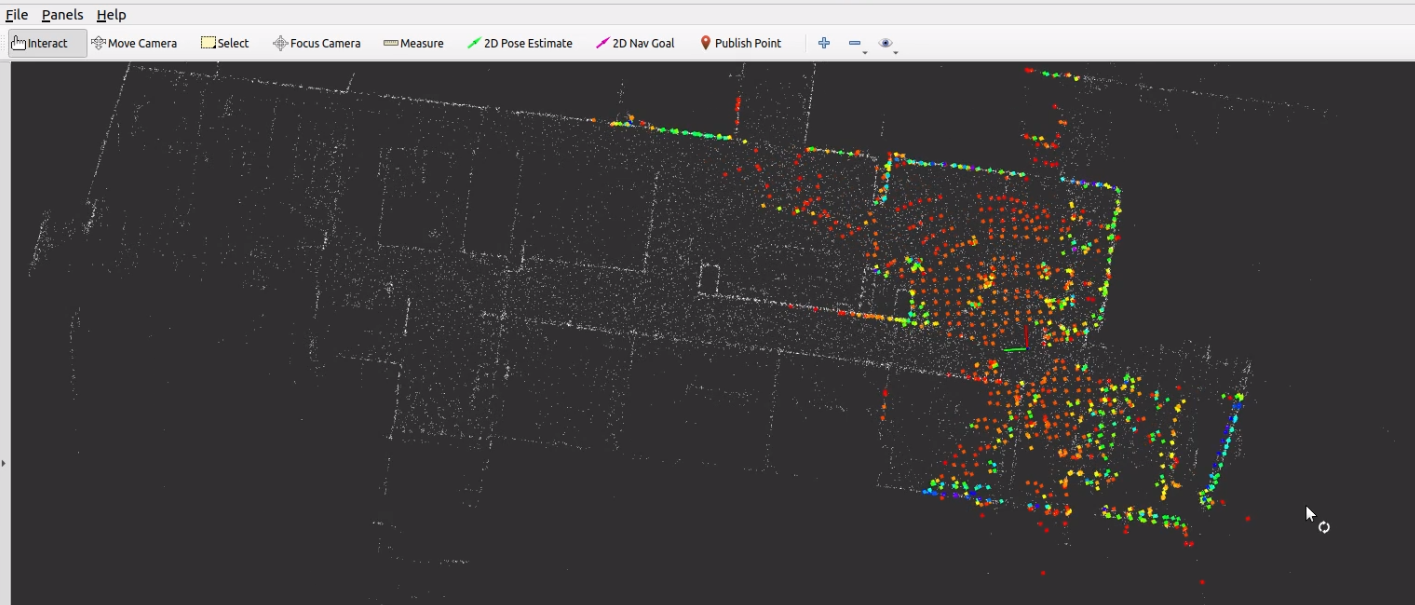Expand the collapsed left side panel
1415x605 pixels.
tap(4, 463)
